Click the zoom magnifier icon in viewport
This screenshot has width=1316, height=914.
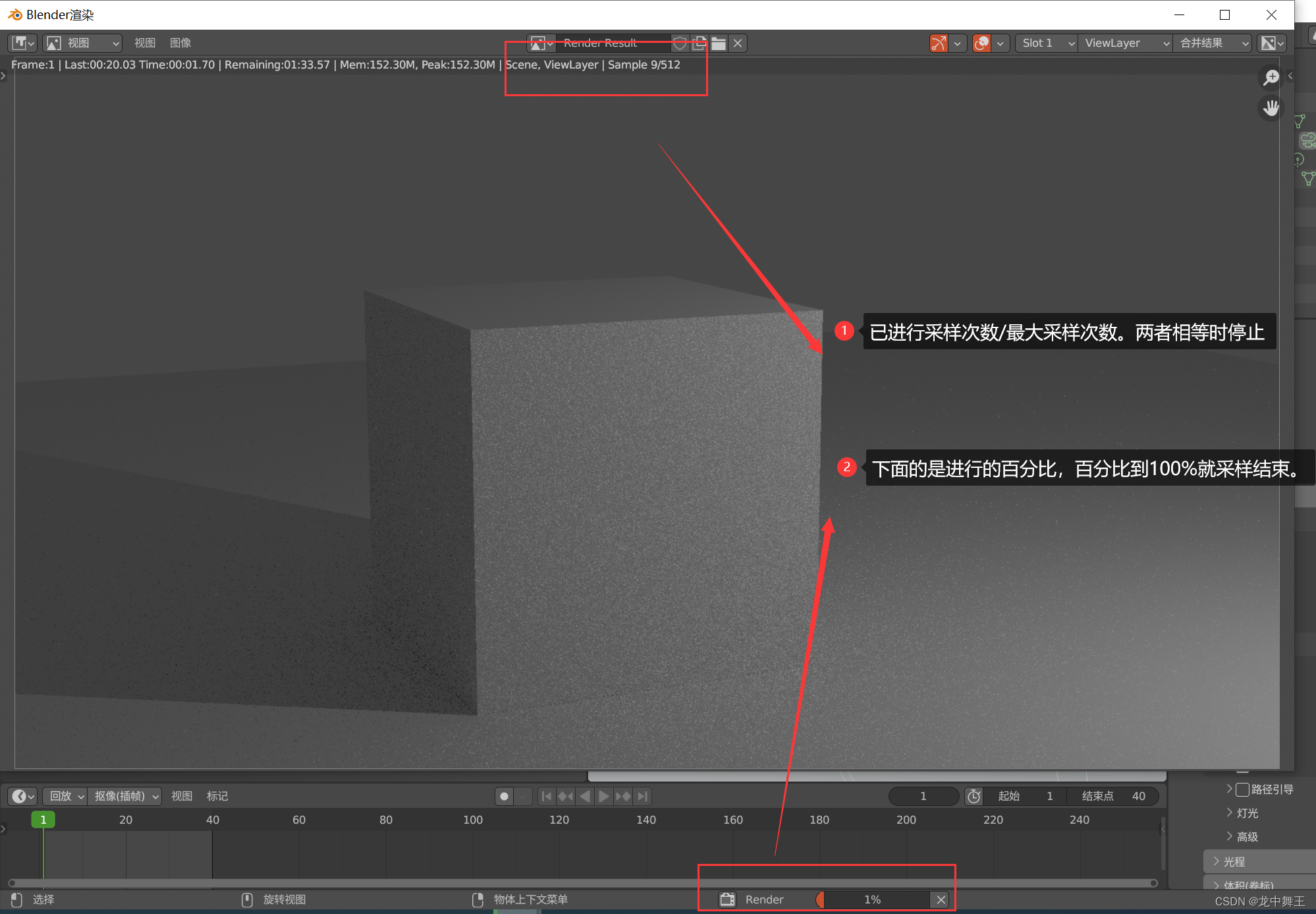coord(1271,78)
